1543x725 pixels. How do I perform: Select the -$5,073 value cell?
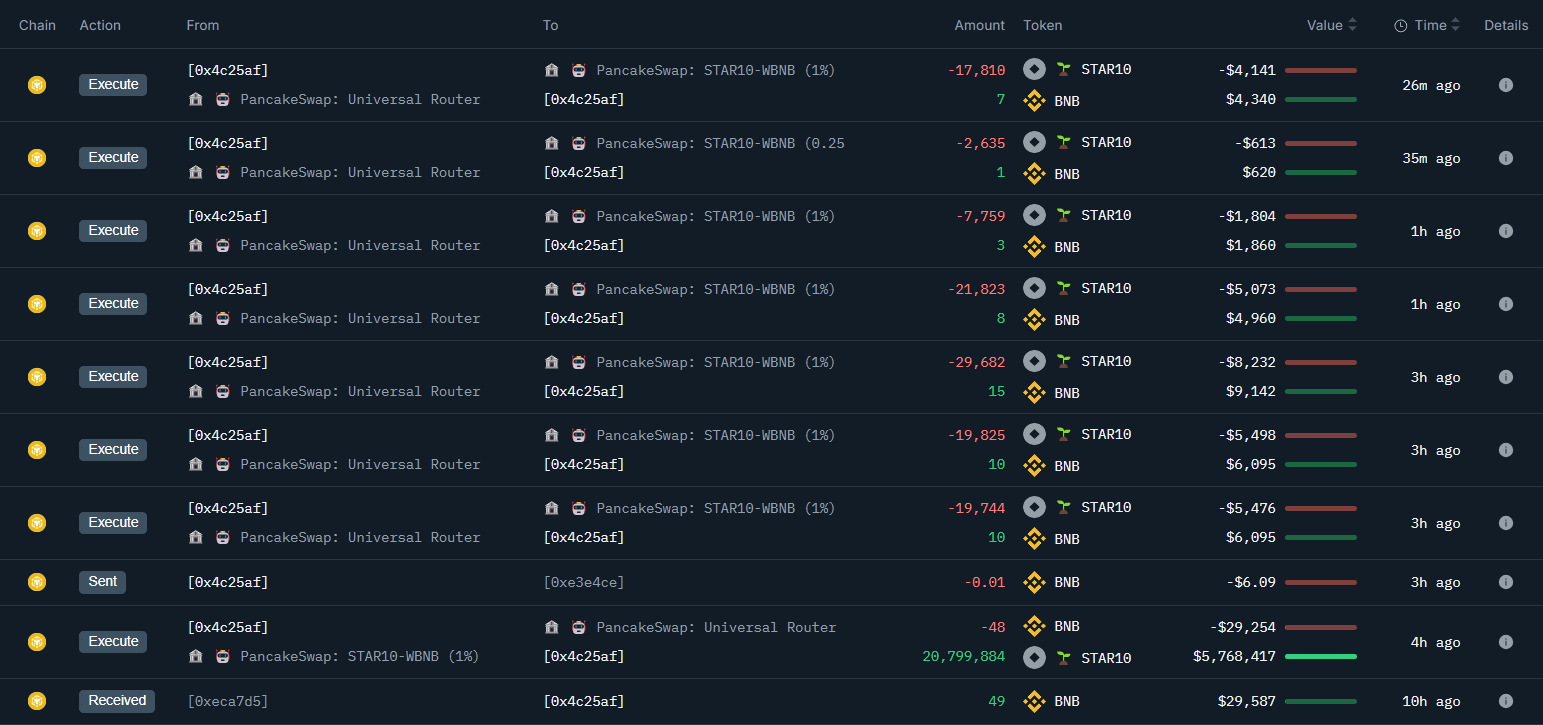1247,289
